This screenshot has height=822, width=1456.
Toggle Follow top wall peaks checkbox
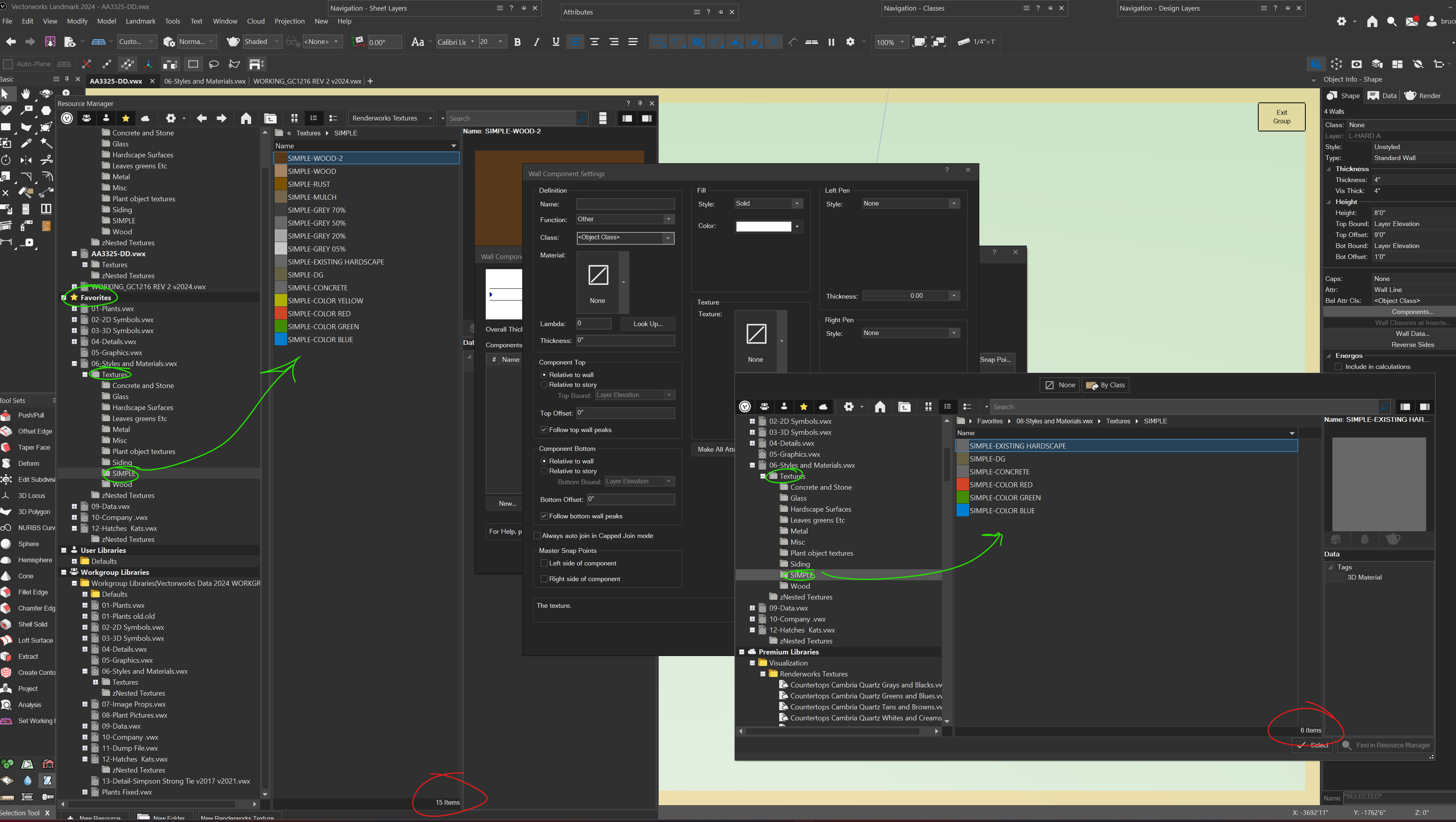[544, 430]
